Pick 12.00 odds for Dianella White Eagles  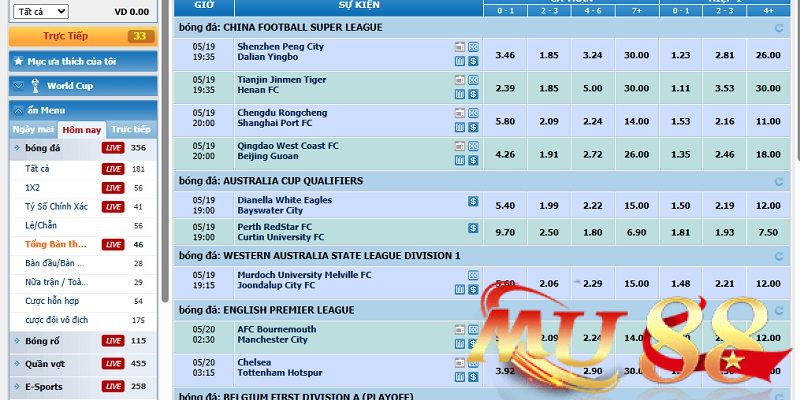(x=768, y=206)
